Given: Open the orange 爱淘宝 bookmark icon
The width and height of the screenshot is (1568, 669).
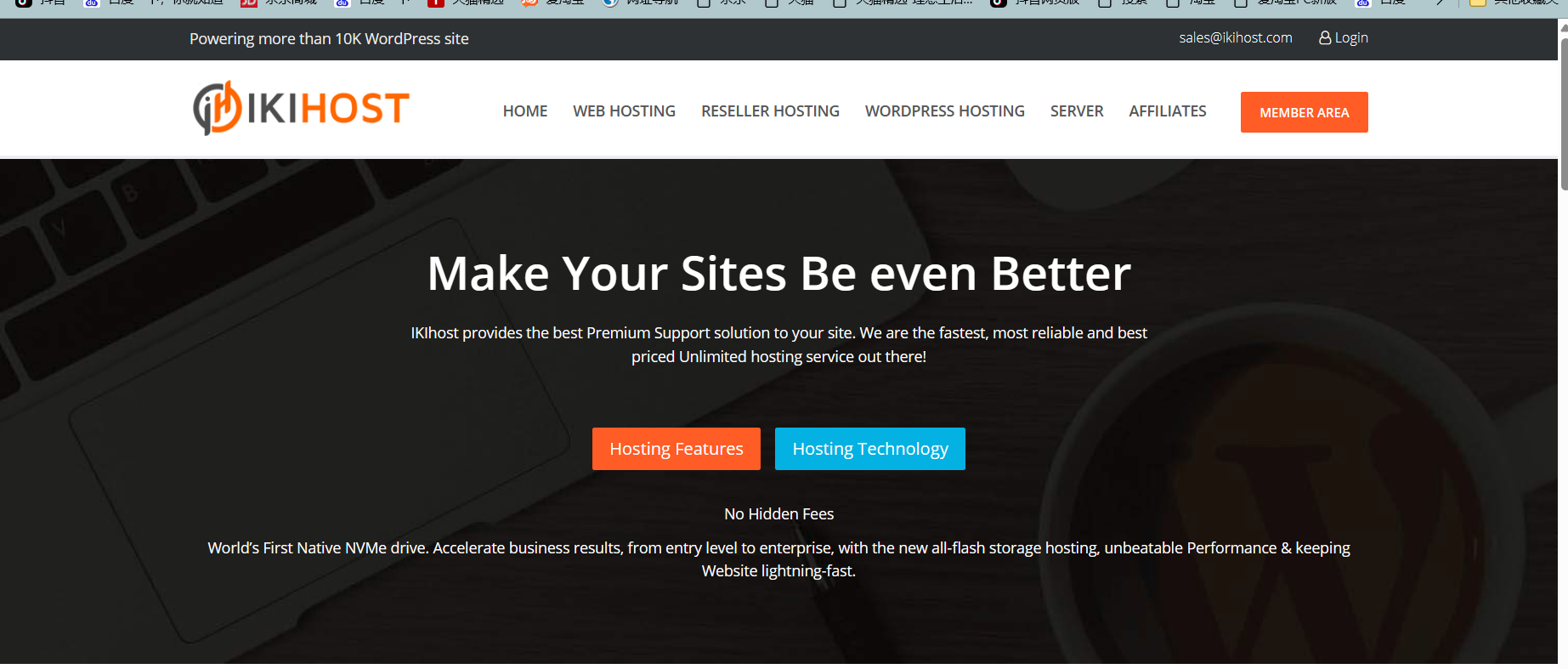Looking at the screenshot, I should pyautogui.click(x=529, y=3).
